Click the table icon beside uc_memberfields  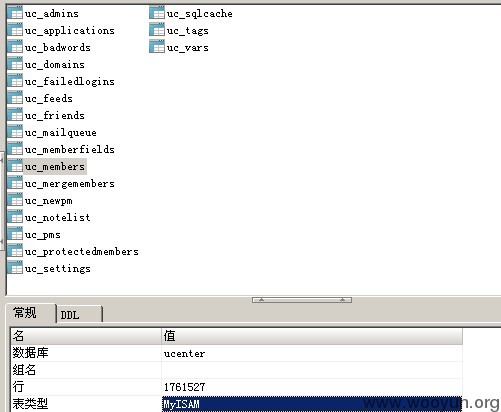click(x=15, y=149)
